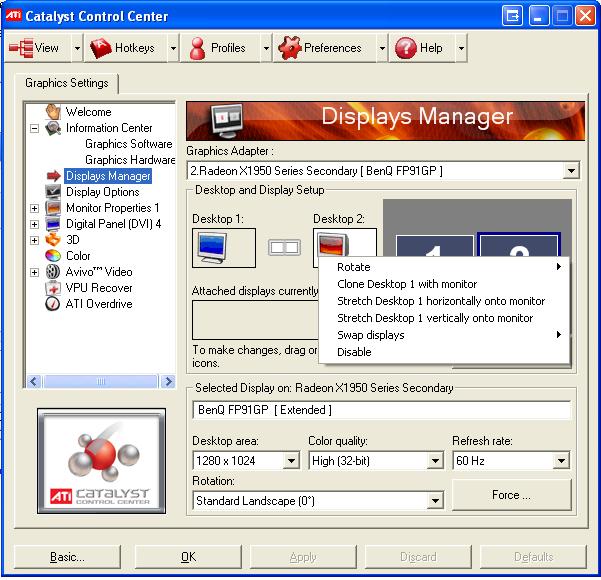This screenshot has height=580, width=601.
Task: Open the Color quality dropdown
Action: point(435,461)
